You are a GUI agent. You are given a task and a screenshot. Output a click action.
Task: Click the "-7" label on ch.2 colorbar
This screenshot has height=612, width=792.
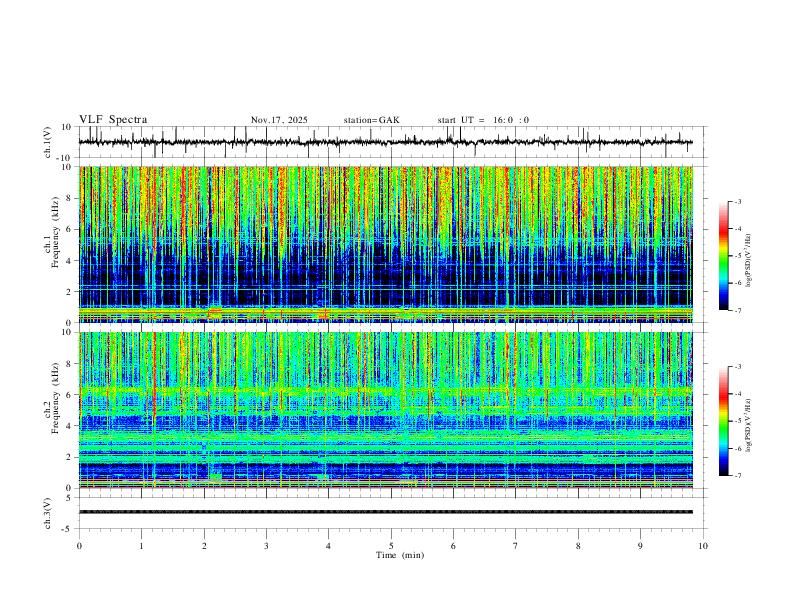click(x=737, y=475)
